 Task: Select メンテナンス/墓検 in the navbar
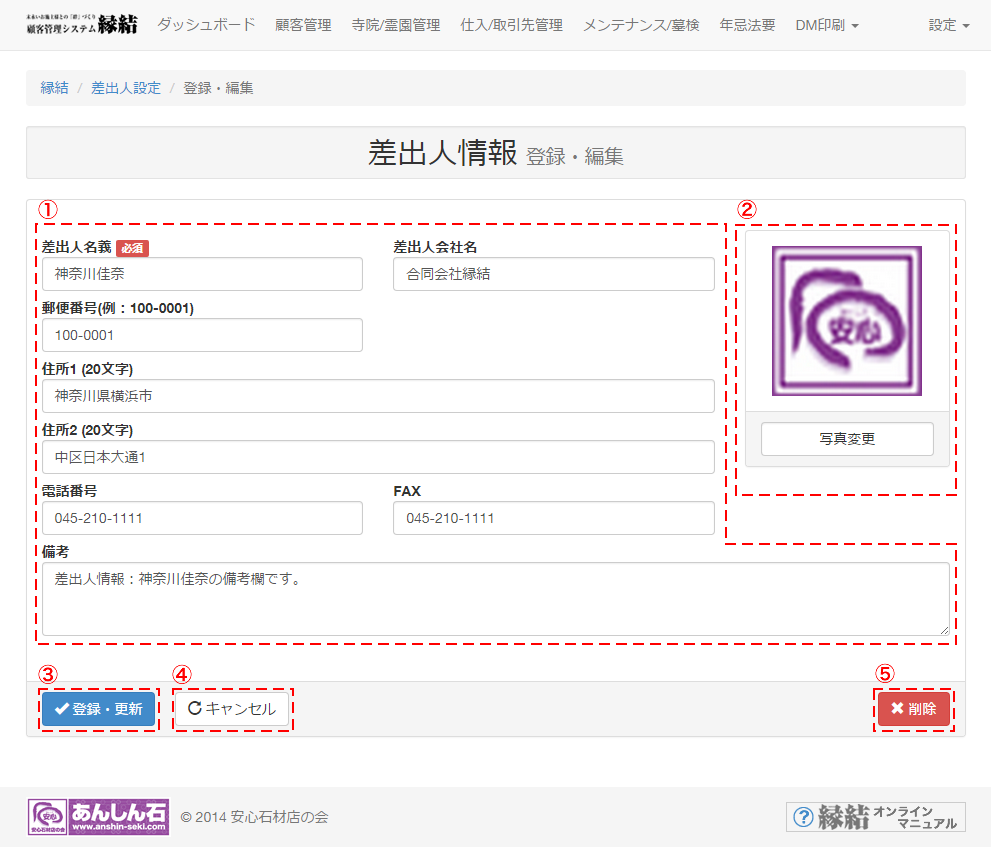pos(641,25)
